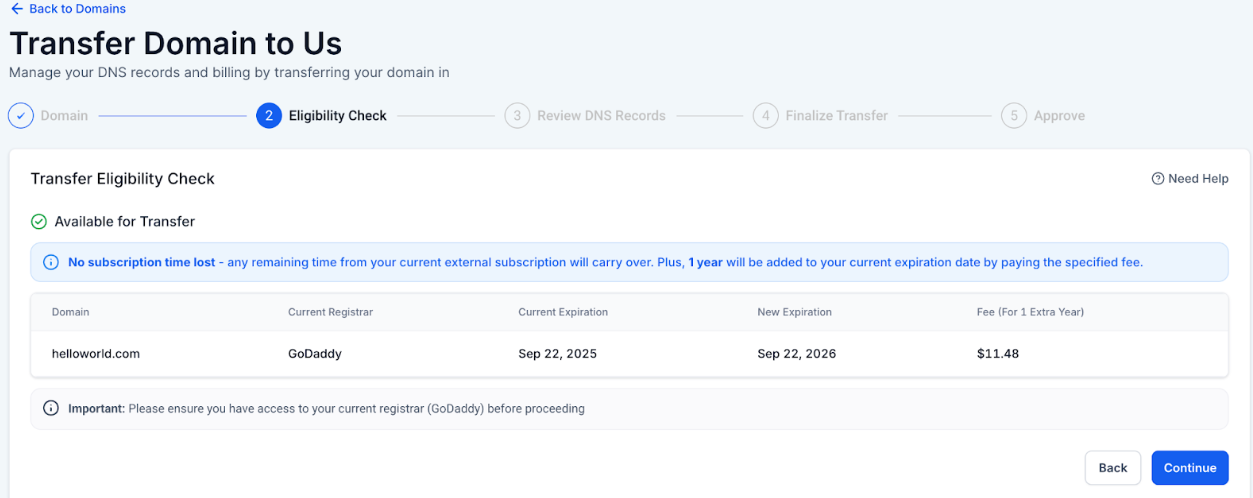Follow the Back to Domains link
This screenshot has height=498, width=1253.
click(77, 9)
